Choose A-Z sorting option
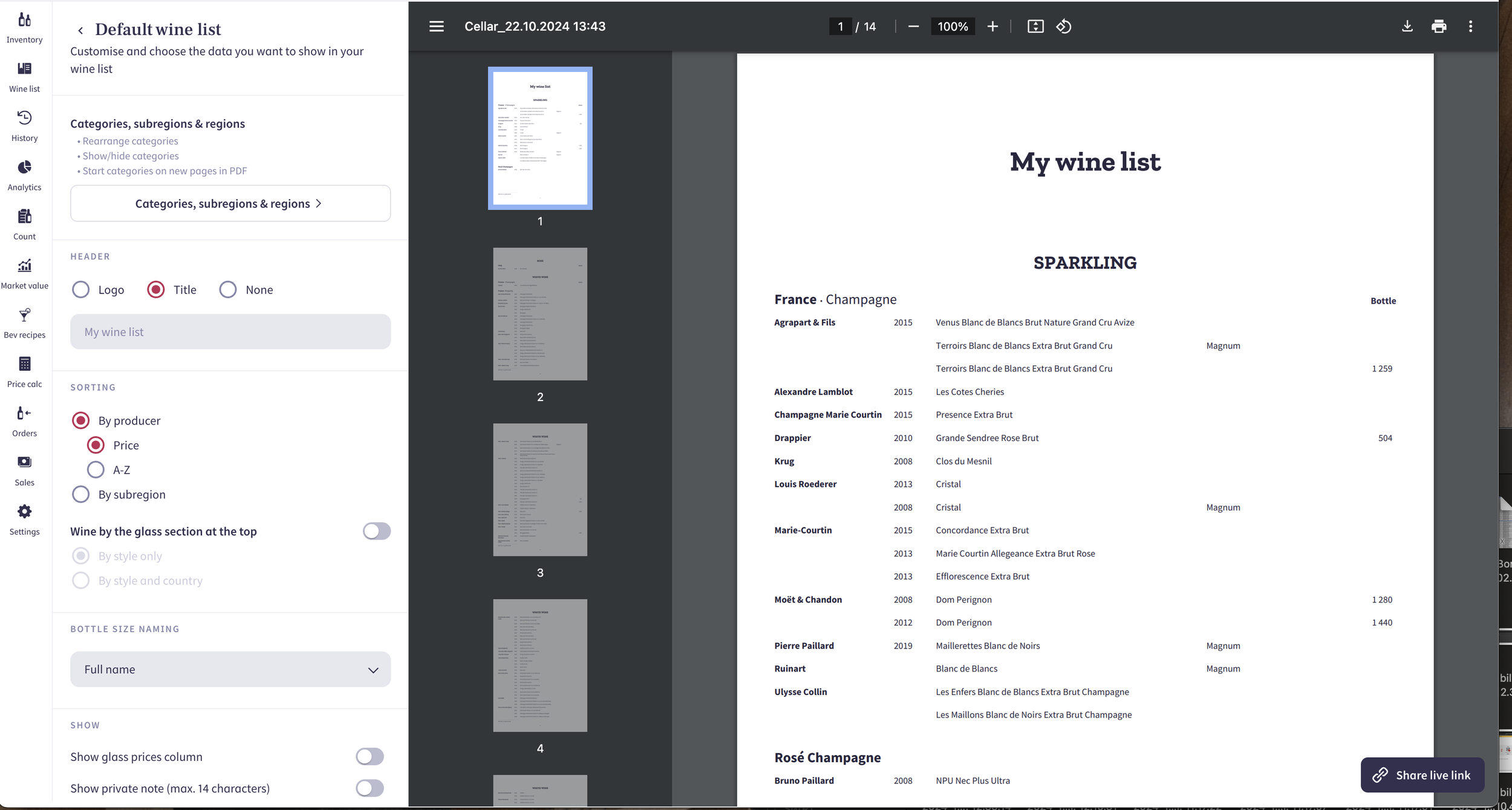 (96, 469)
